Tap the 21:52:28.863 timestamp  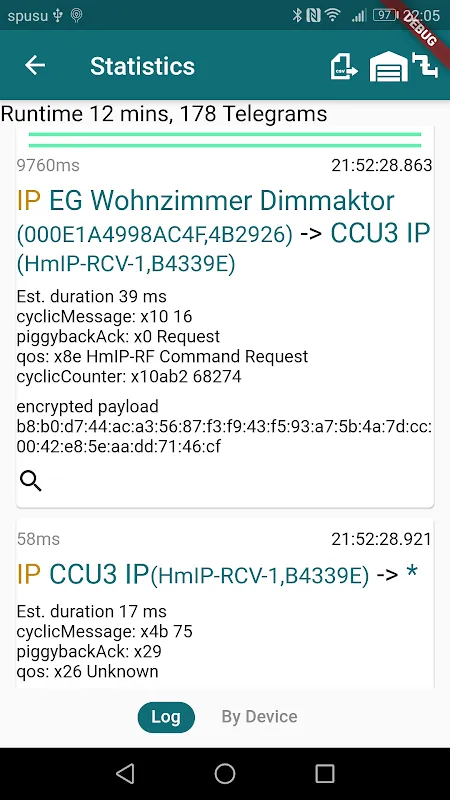click(x=382, y=165)
